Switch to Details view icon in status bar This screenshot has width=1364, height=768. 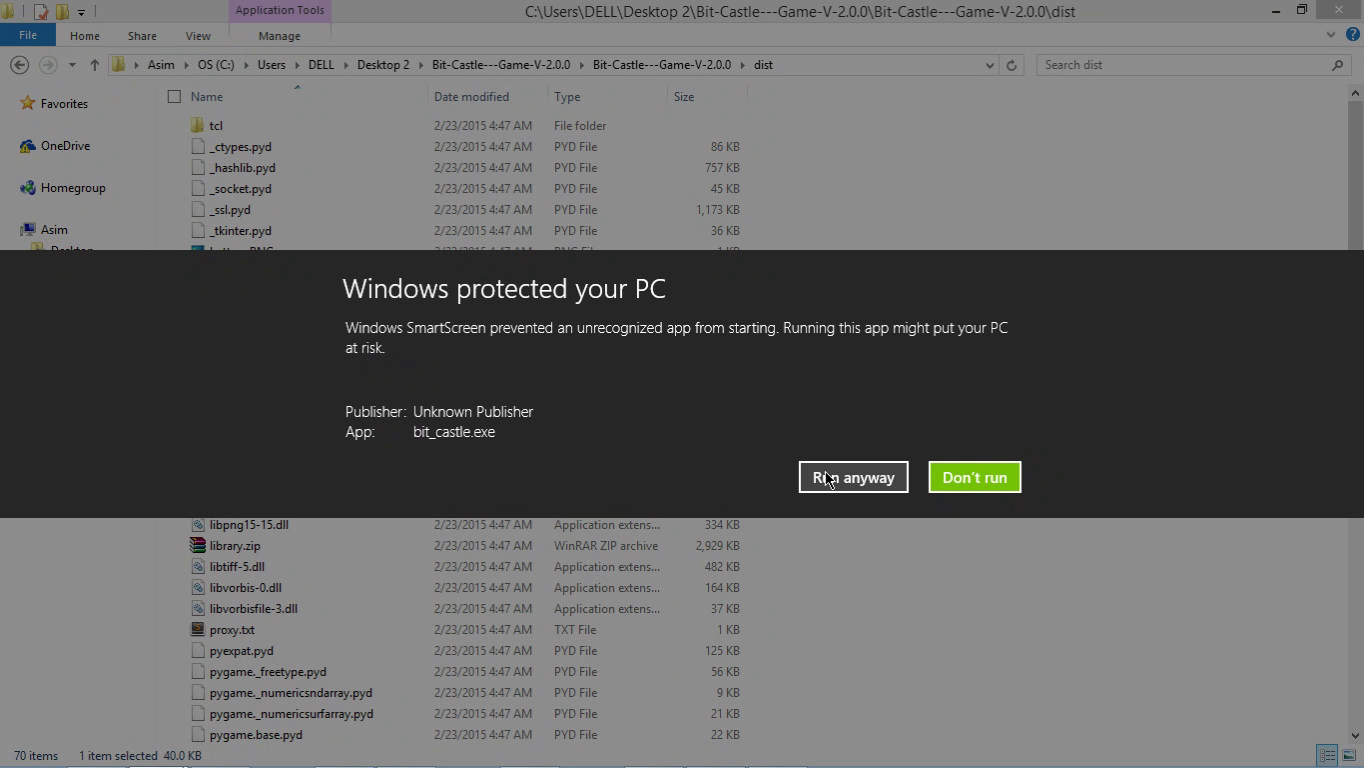click(1327, 756)
